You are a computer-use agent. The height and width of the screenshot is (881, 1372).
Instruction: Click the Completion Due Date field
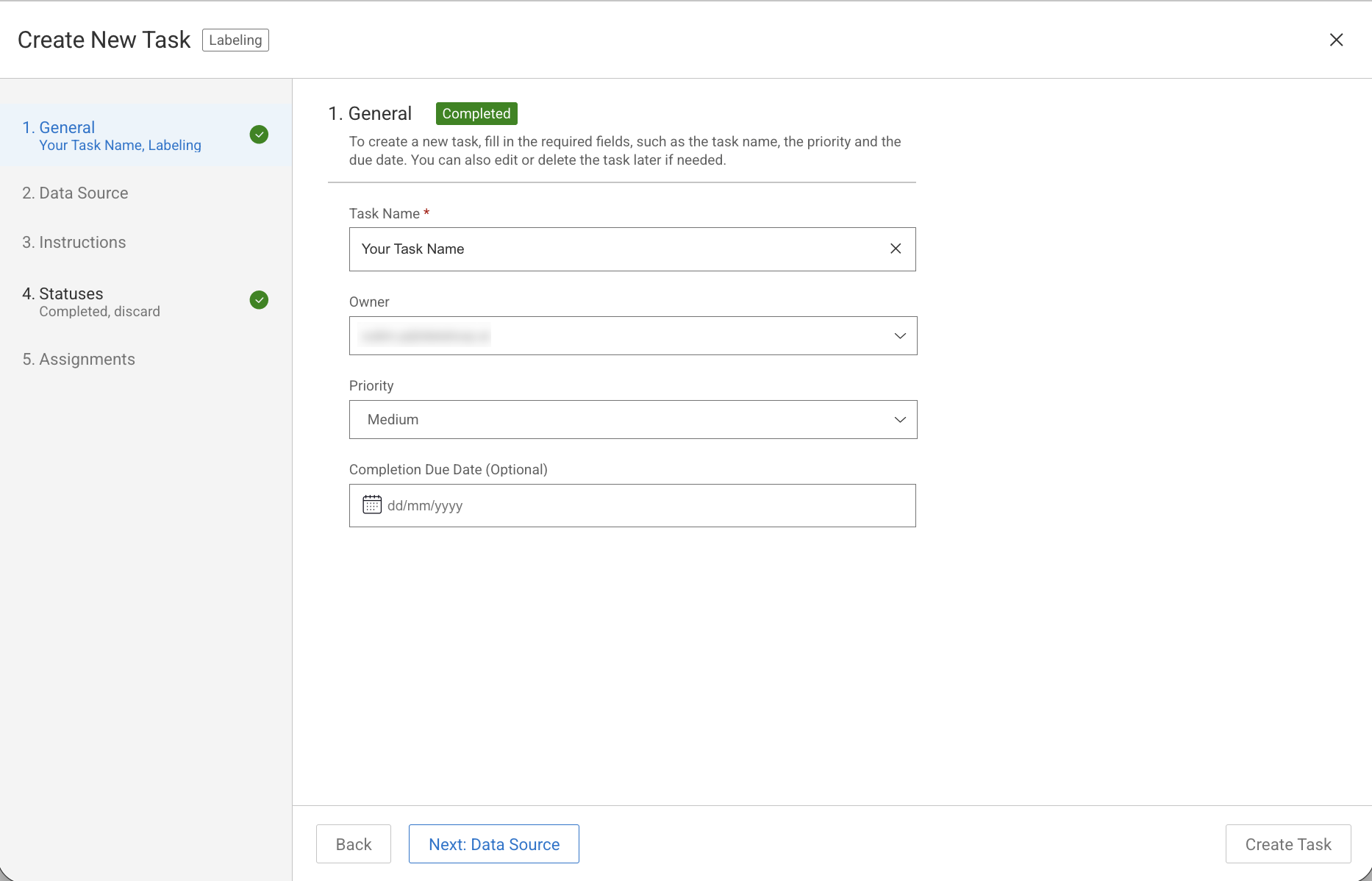tap(632, 505)
